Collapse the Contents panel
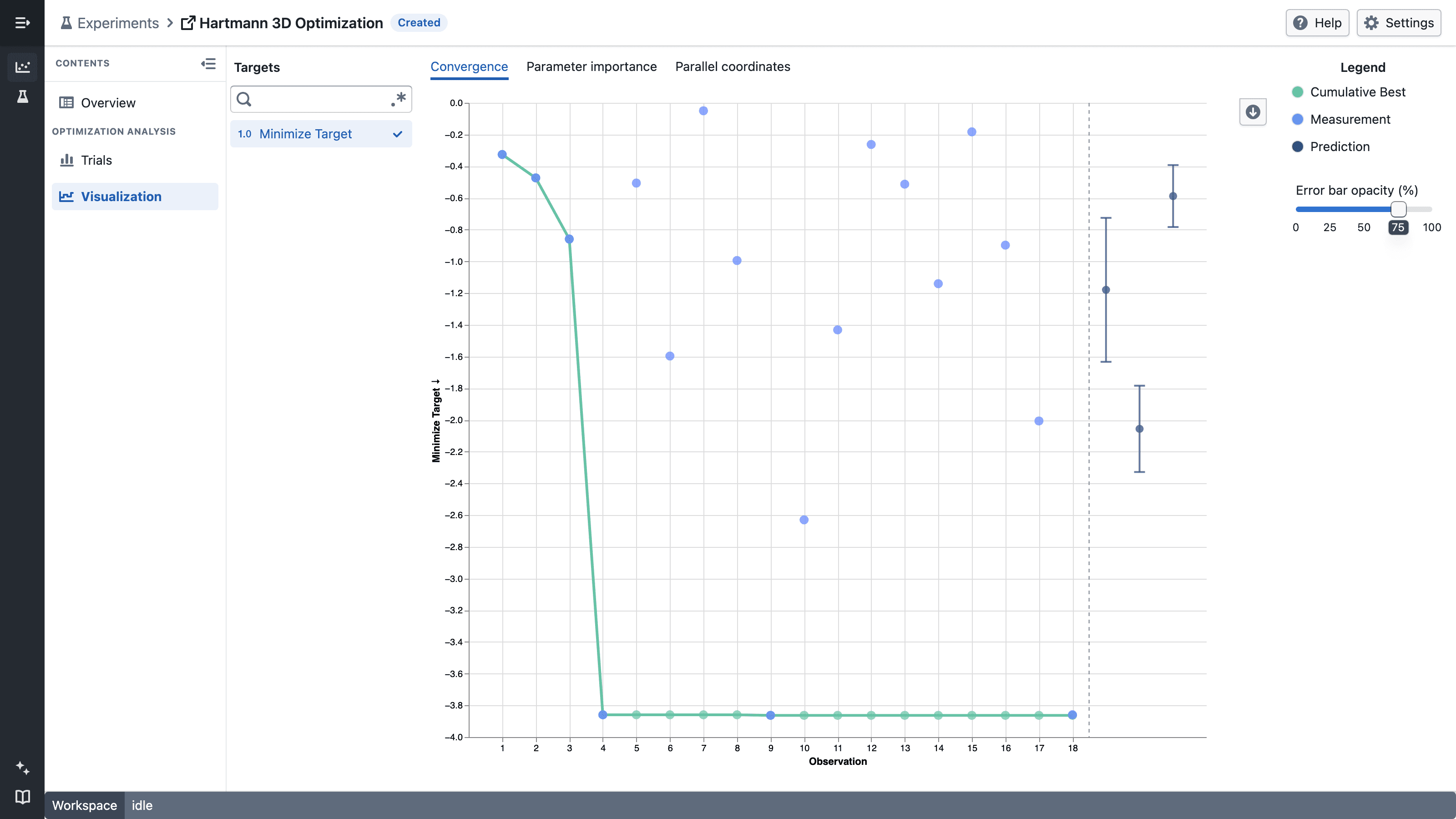1456x819 pixels. pyautogui.click(x=208, y=63)
